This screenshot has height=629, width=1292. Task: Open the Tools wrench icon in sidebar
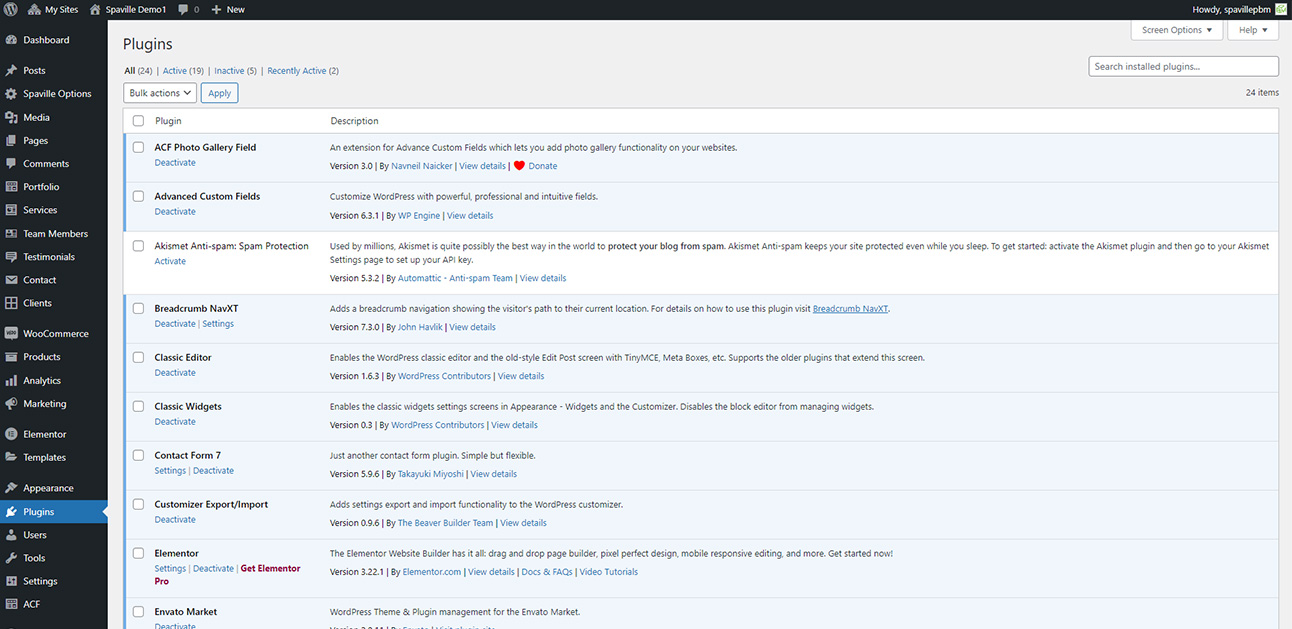11,558
